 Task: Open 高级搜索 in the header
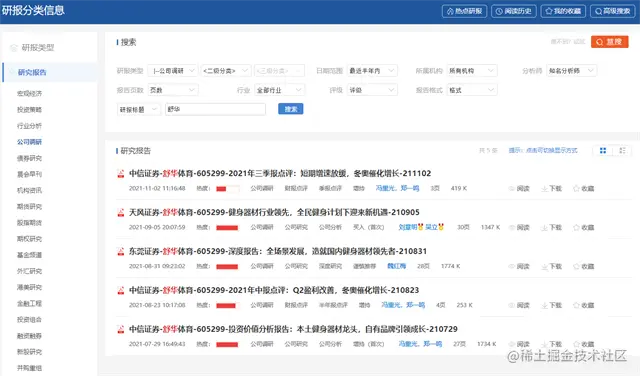(x=613, y=11)
